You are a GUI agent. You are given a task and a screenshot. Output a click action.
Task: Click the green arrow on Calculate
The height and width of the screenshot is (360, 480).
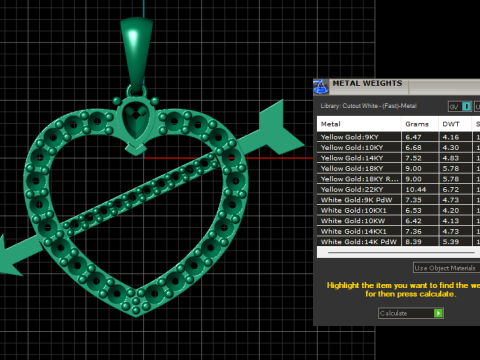coord(438,313)
